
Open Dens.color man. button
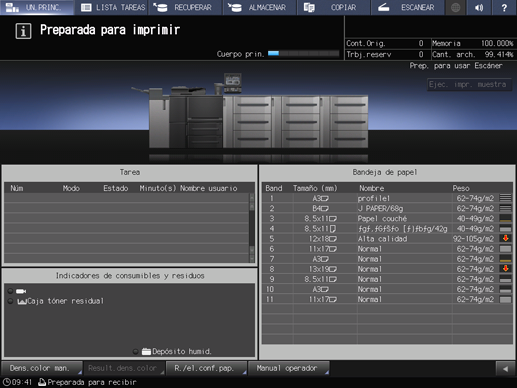pyautogui.click(x=42, y=368)
